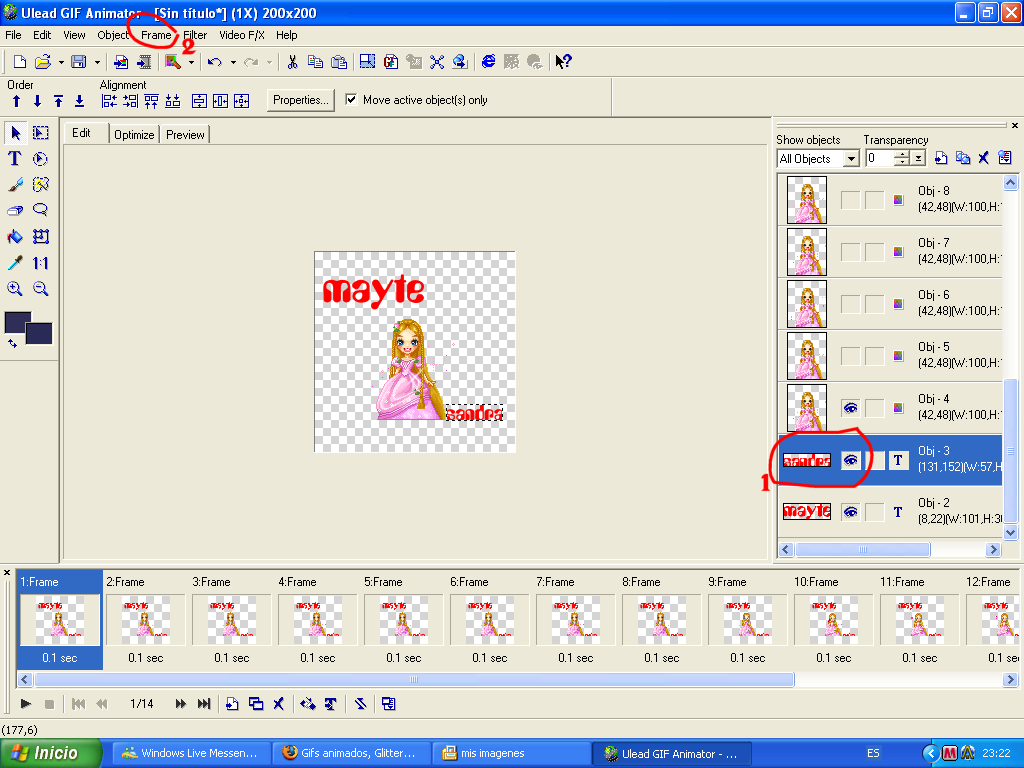This screenshot has width=1024, height=768.
Task: Open the Show objects dropdown
Action: [851, 159]
